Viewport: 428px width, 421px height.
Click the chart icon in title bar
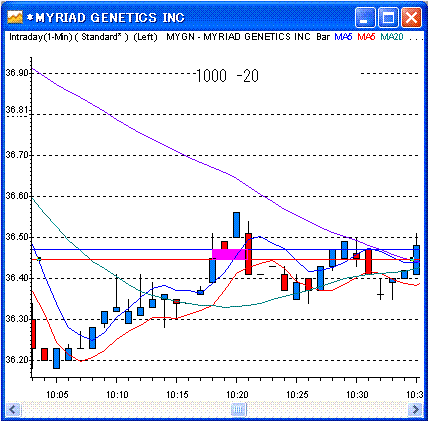pyautogui.click(x=15, y=17)
